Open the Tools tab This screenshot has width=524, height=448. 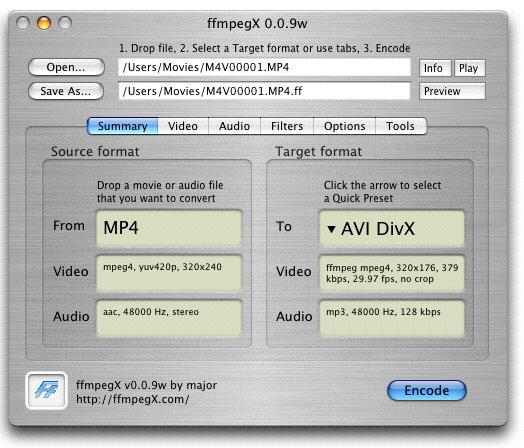401,126
